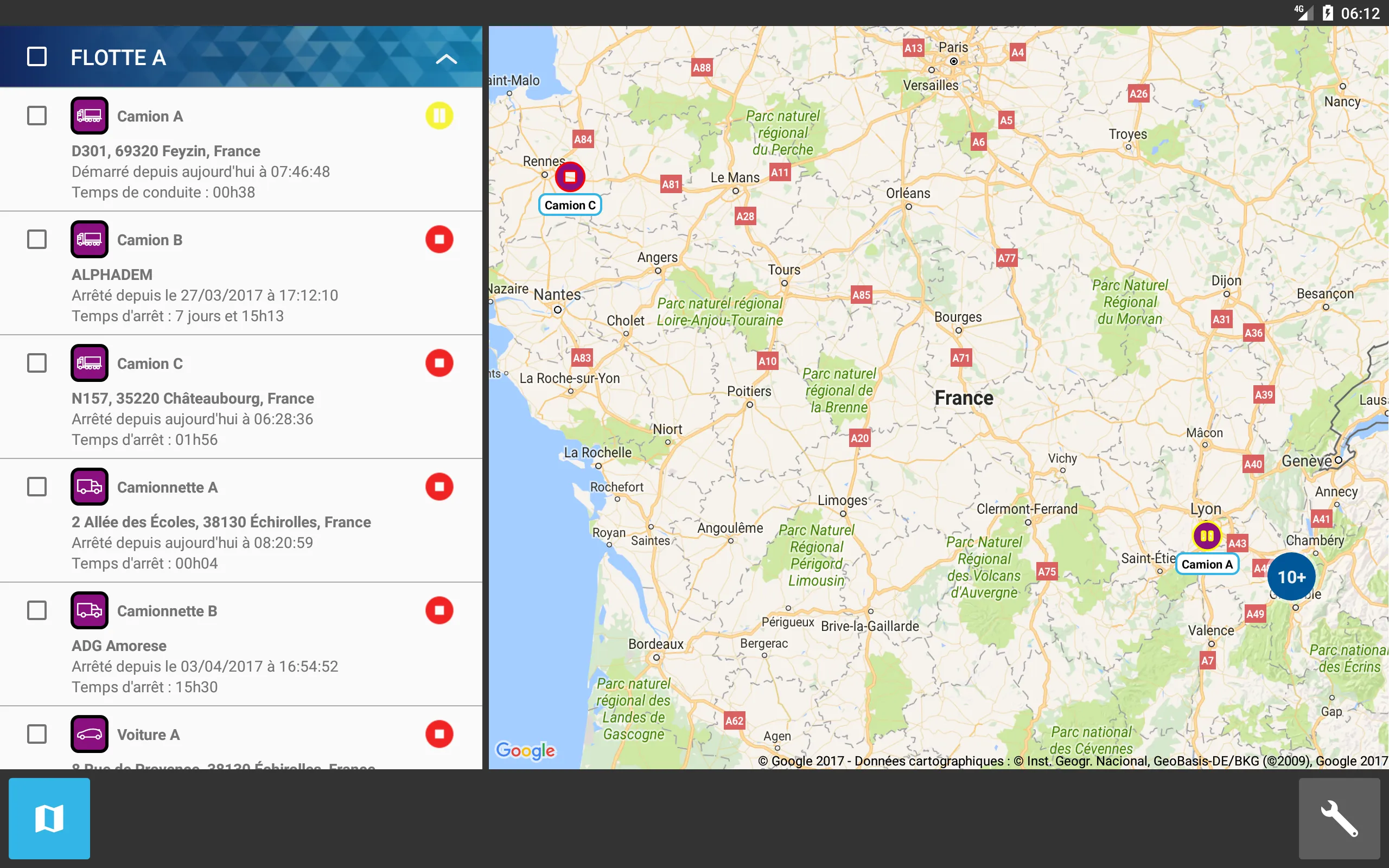The image size is (1389, 868).
Task: Select the Camionnette A van icon
Action: (x=89, y=486)
